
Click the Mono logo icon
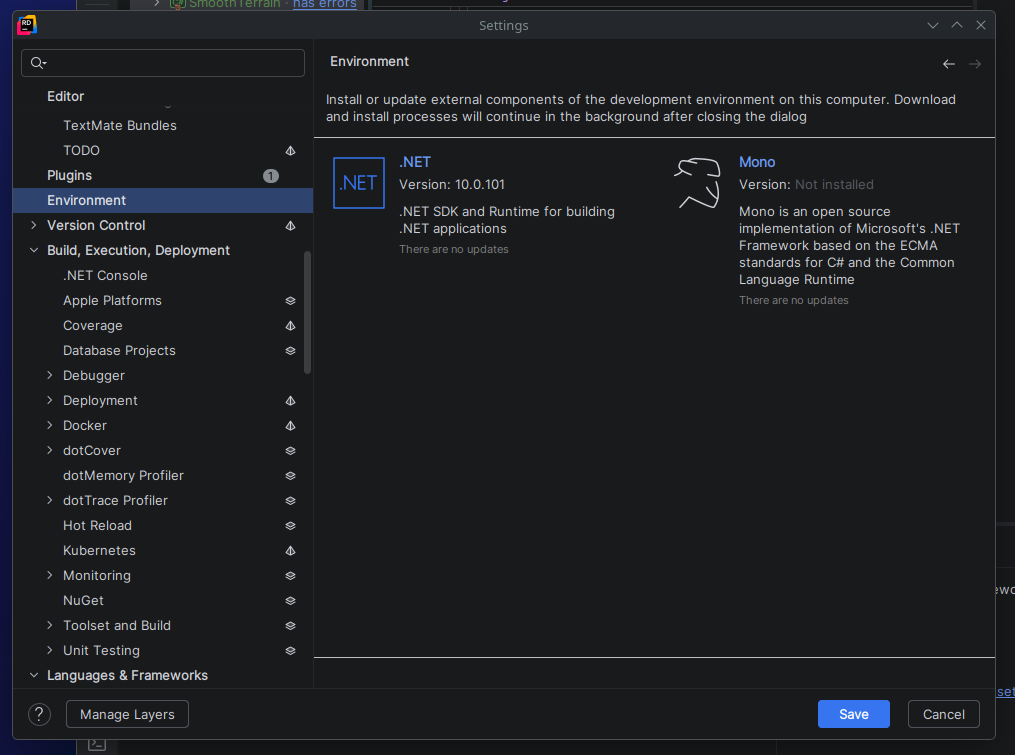[x=698, y=183]
